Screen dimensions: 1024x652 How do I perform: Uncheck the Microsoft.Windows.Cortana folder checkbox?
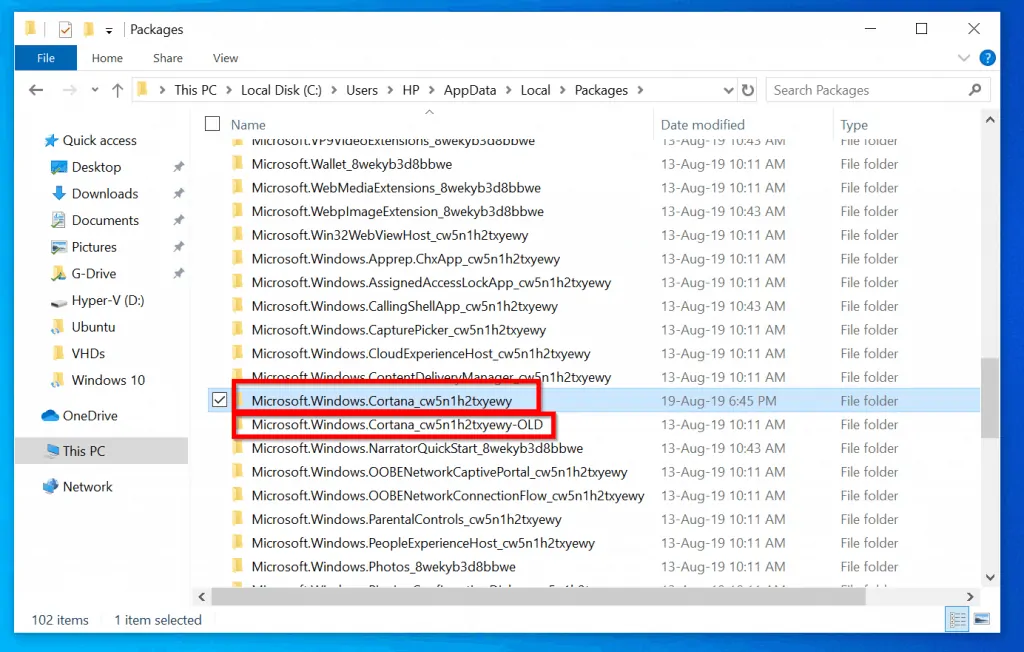coord(220,401)
